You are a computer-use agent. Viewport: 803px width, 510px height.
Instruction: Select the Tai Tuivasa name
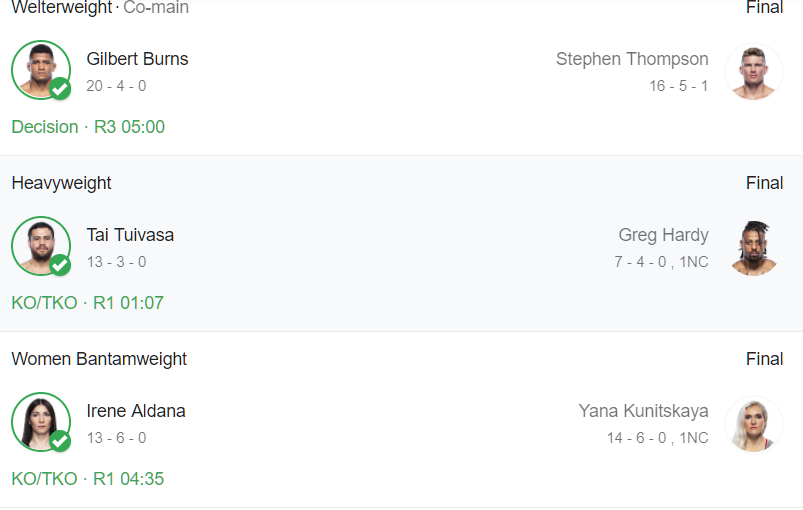tap(130, 235)
